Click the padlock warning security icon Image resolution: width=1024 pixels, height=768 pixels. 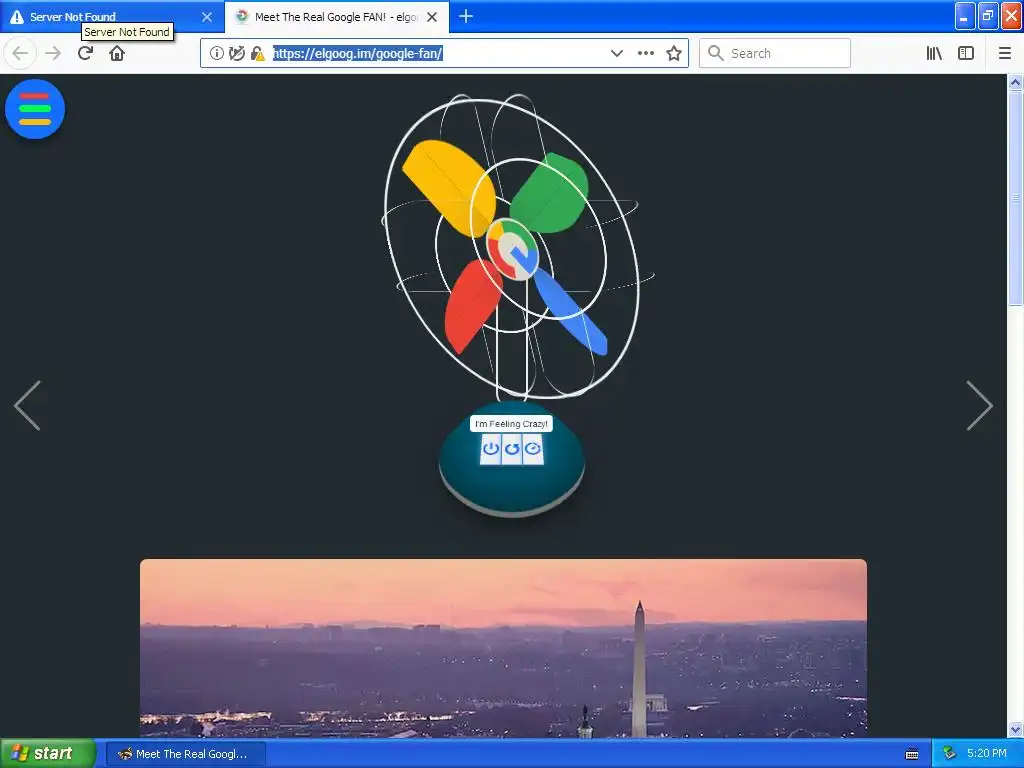257,54
